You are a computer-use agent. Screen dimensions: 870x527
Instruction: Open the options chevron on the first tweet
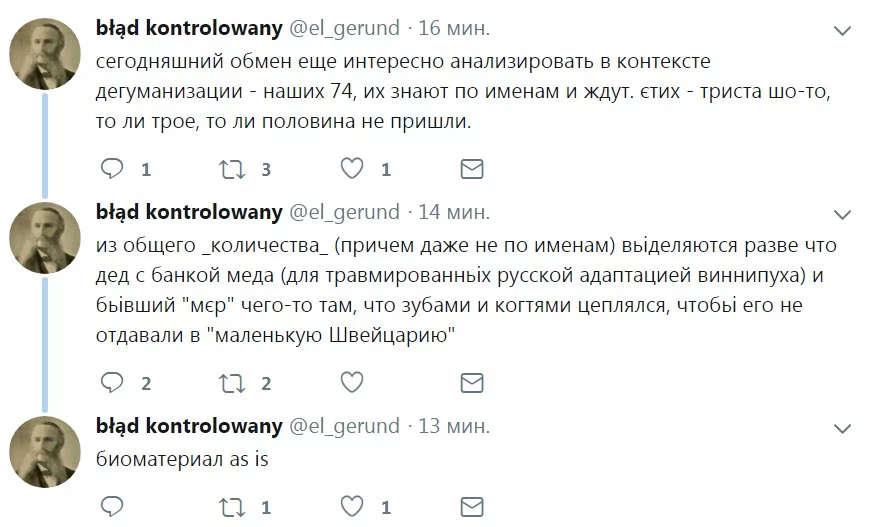coord(843,31)
